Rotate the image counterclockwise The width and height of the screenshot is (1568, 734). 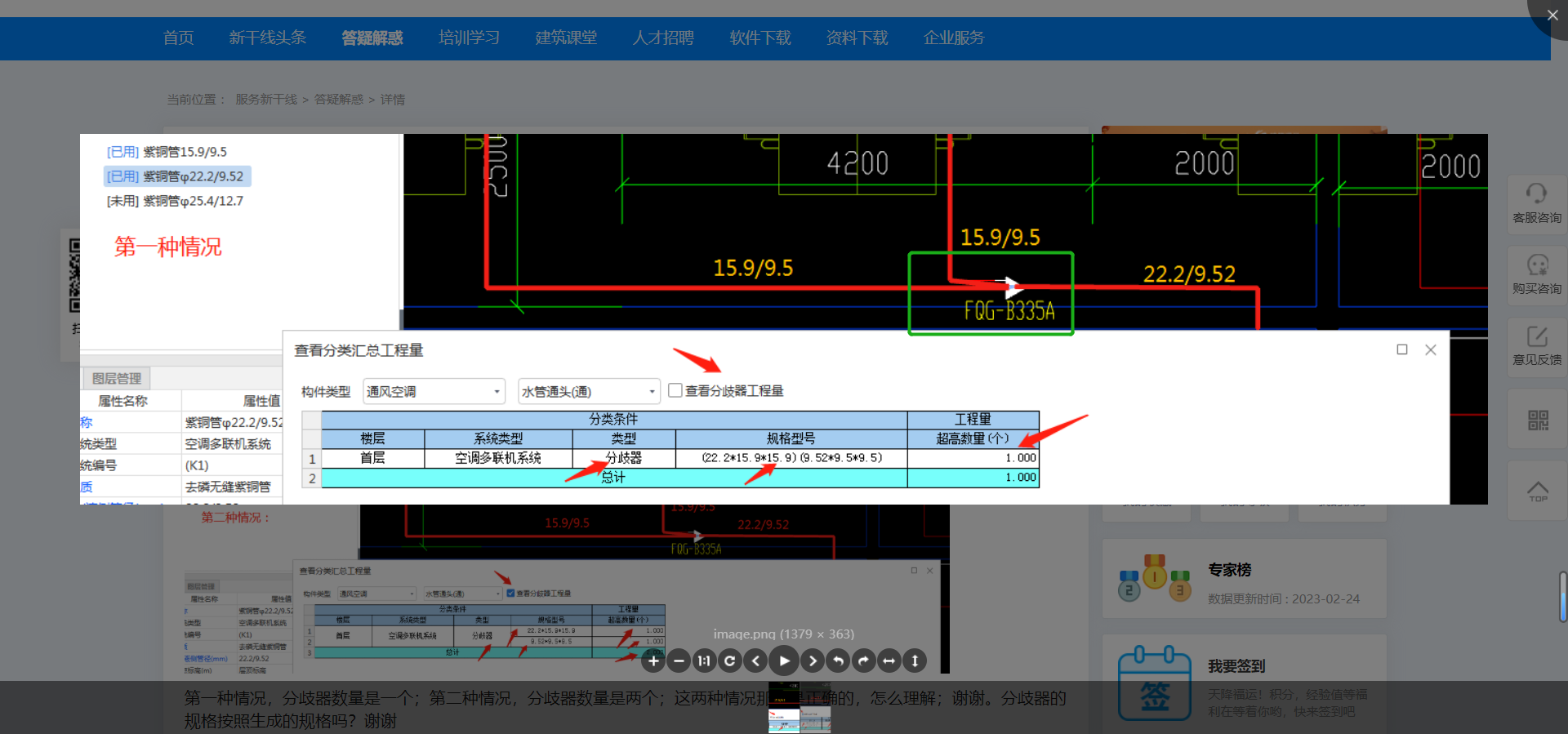838,661
